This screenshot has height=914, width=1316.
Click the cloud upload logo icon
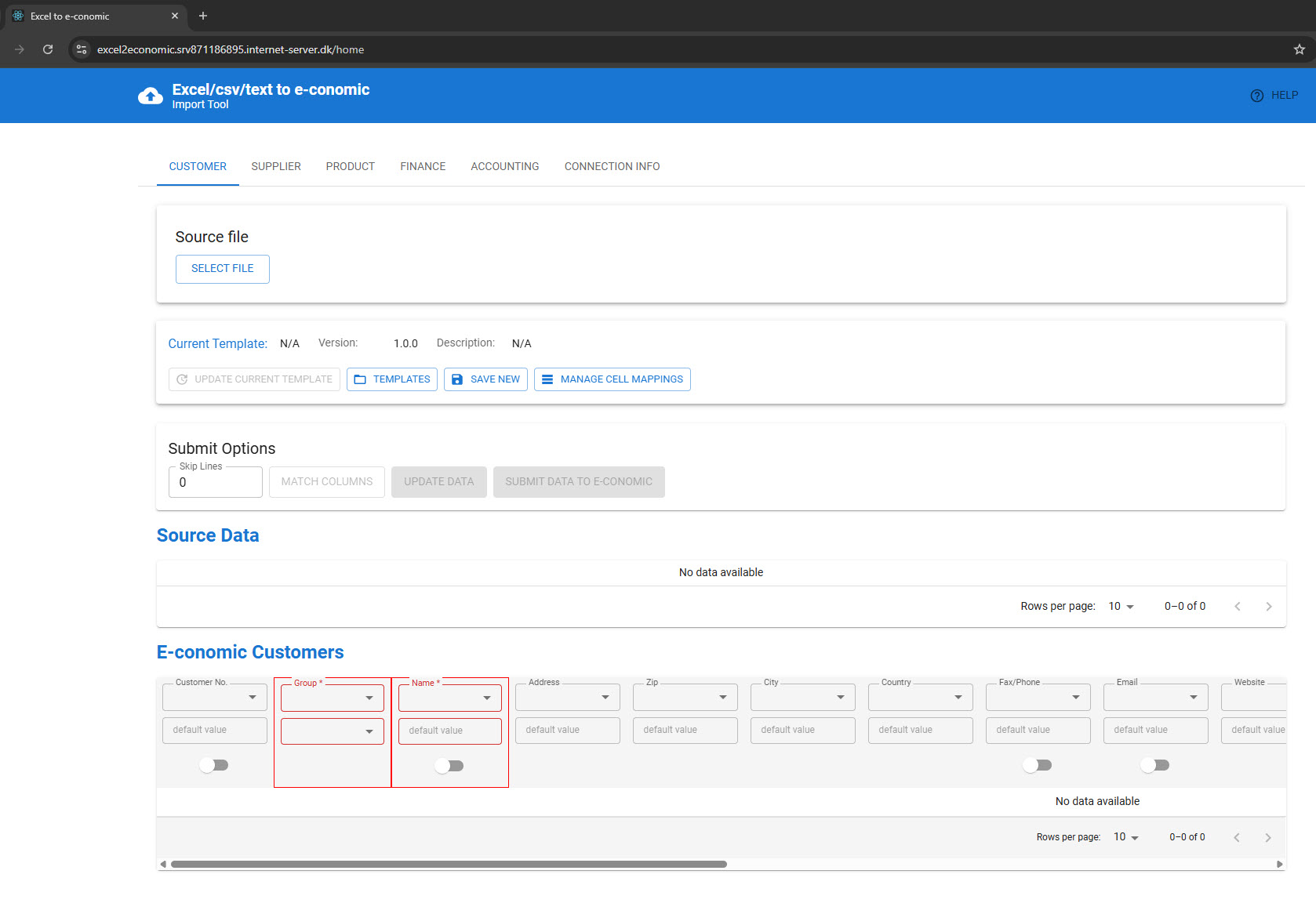[x=151, y=96]
